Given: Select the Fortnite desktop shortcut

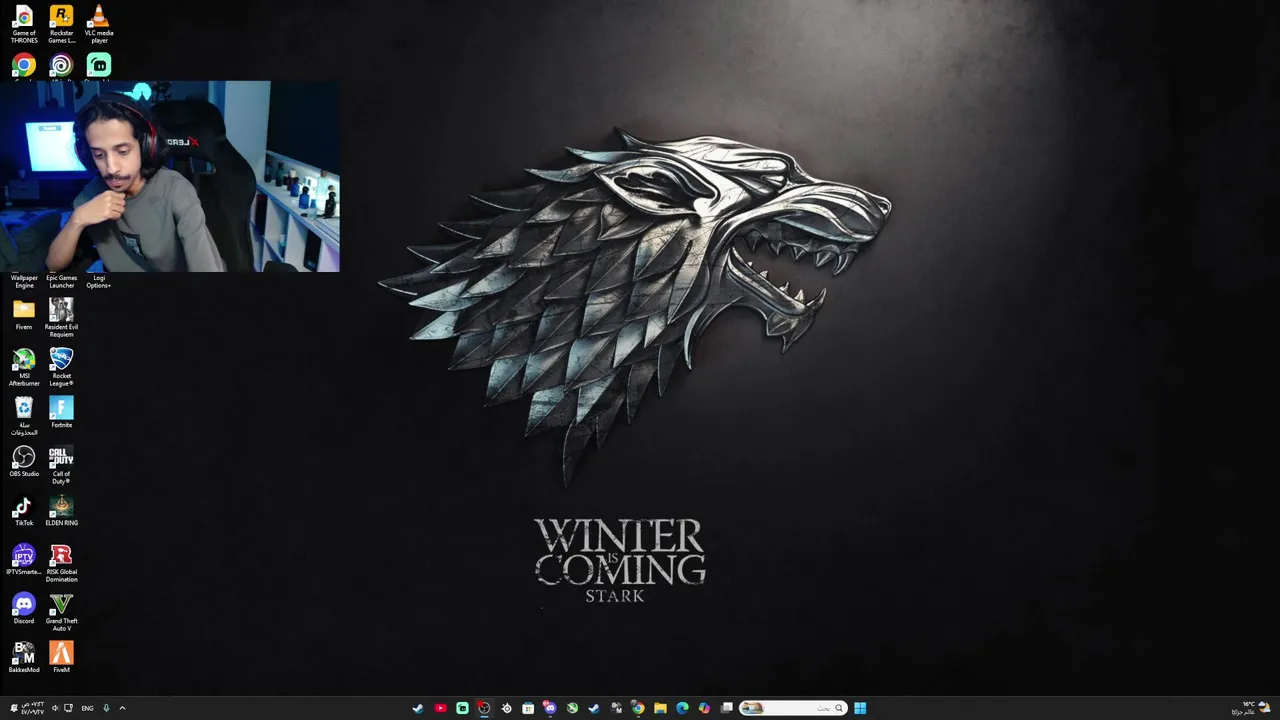Looking at the screenshot, I should point(61,413).
